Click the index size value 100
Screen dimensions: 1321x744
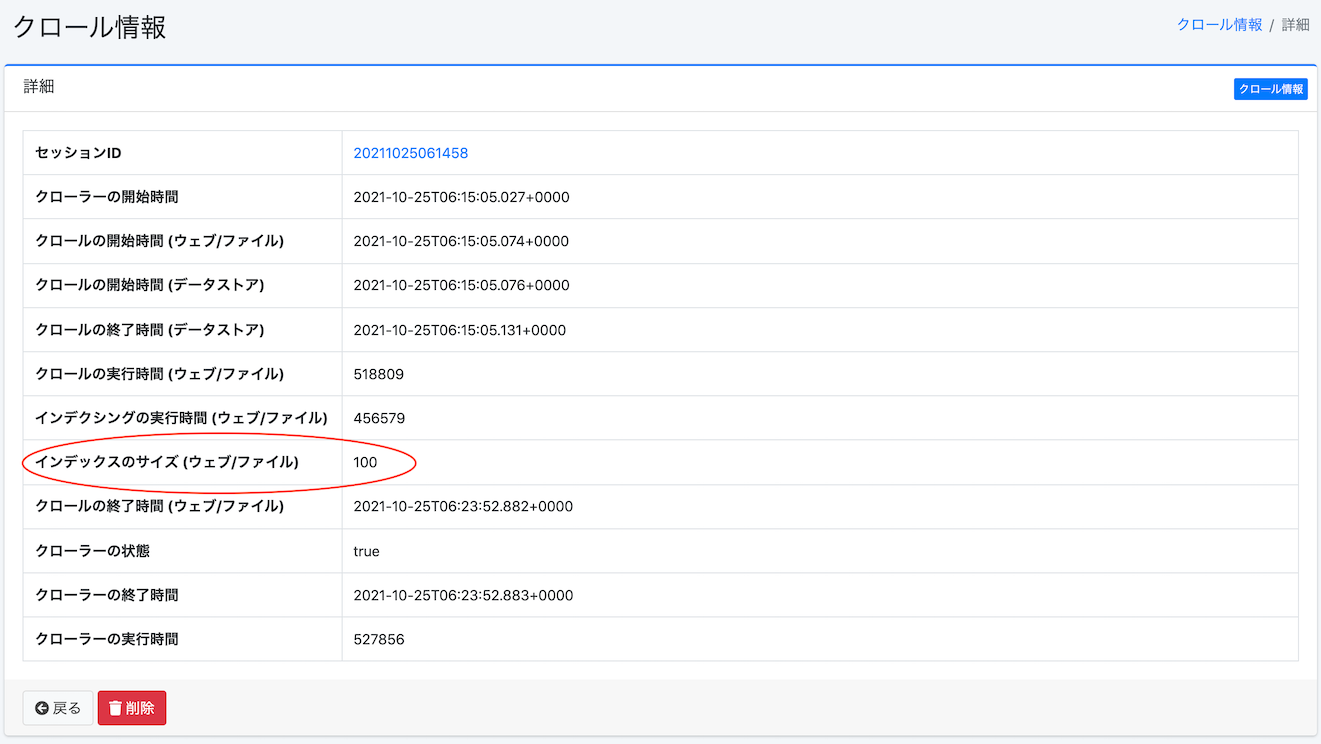click(365, 462)
